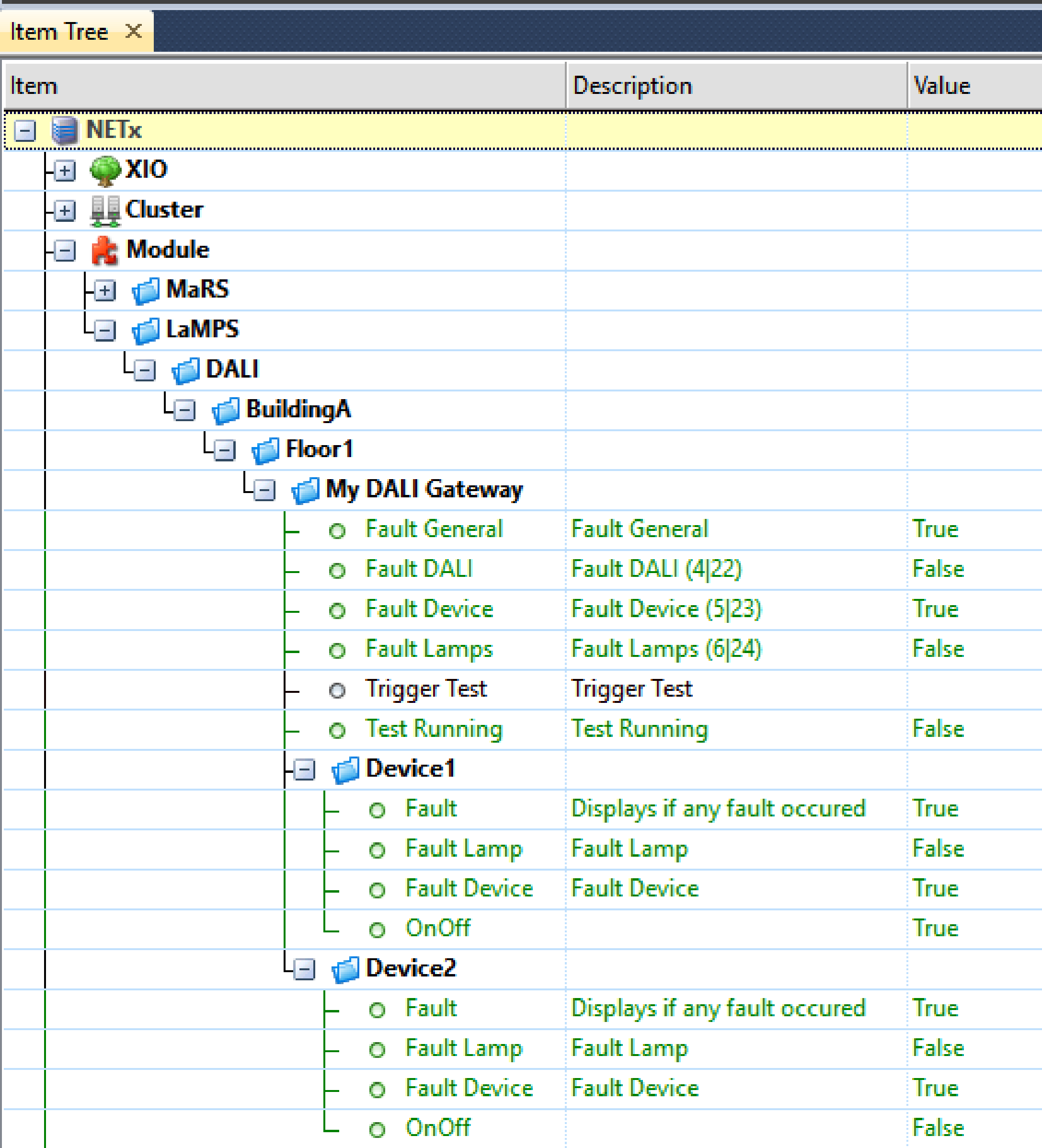Click the Item column header
Image resolution: width=1042 pixels, height=1148 pixels.
(285, 85)
